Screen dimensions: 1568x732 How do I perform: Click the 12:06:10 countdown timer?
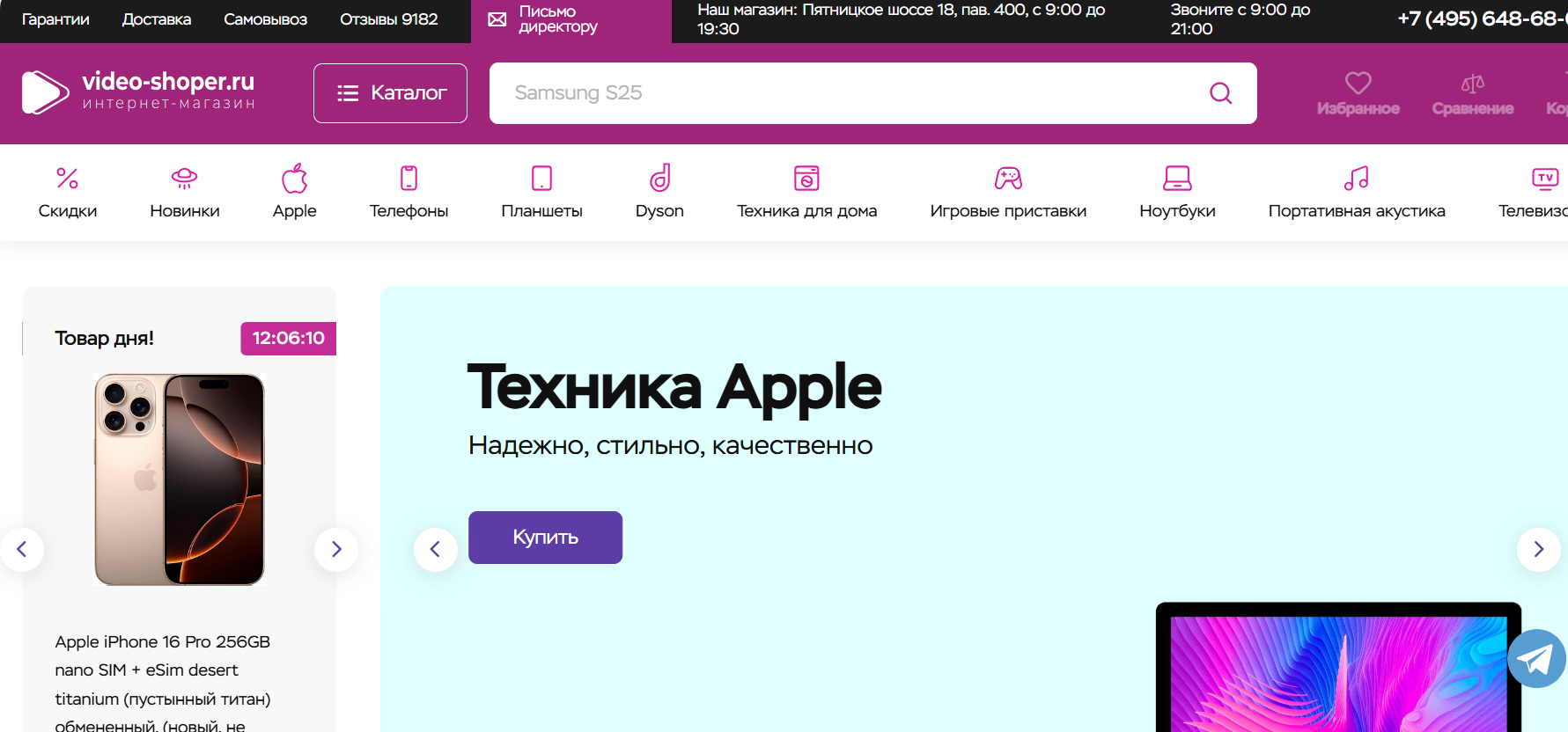coord(289,339)
